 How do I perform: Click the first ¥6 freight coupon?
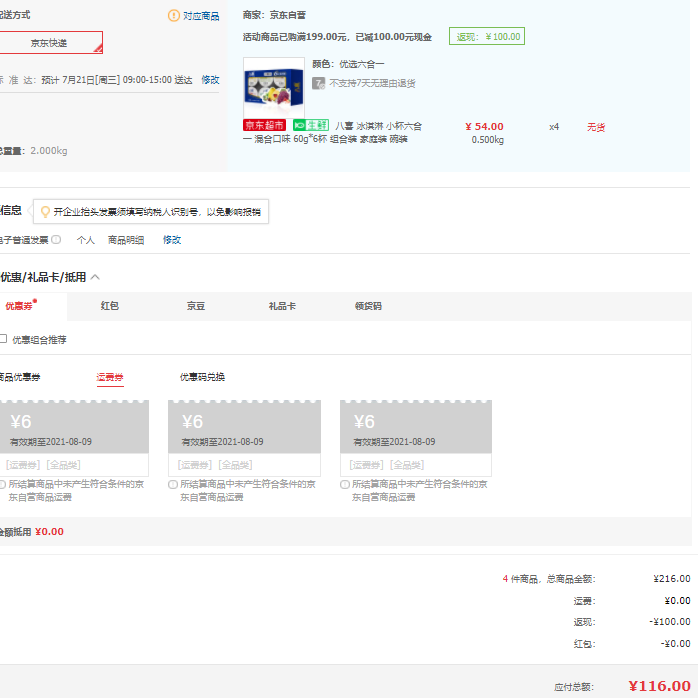[74, 438]
